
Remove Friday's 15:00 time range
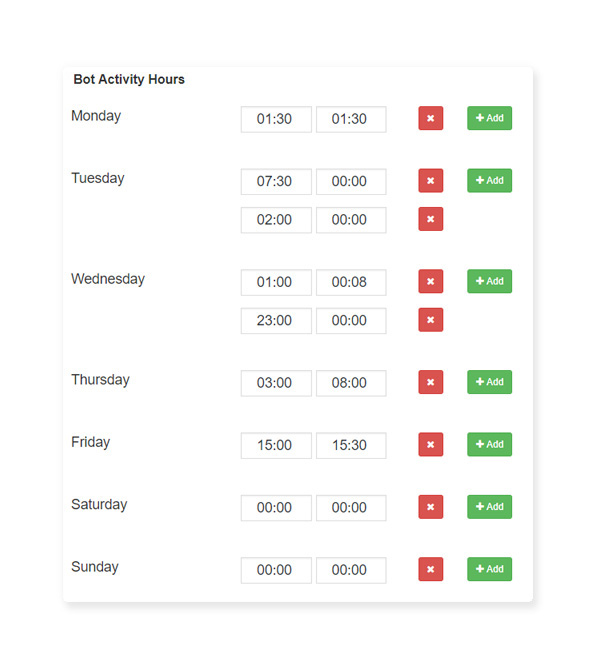point(430,444)
